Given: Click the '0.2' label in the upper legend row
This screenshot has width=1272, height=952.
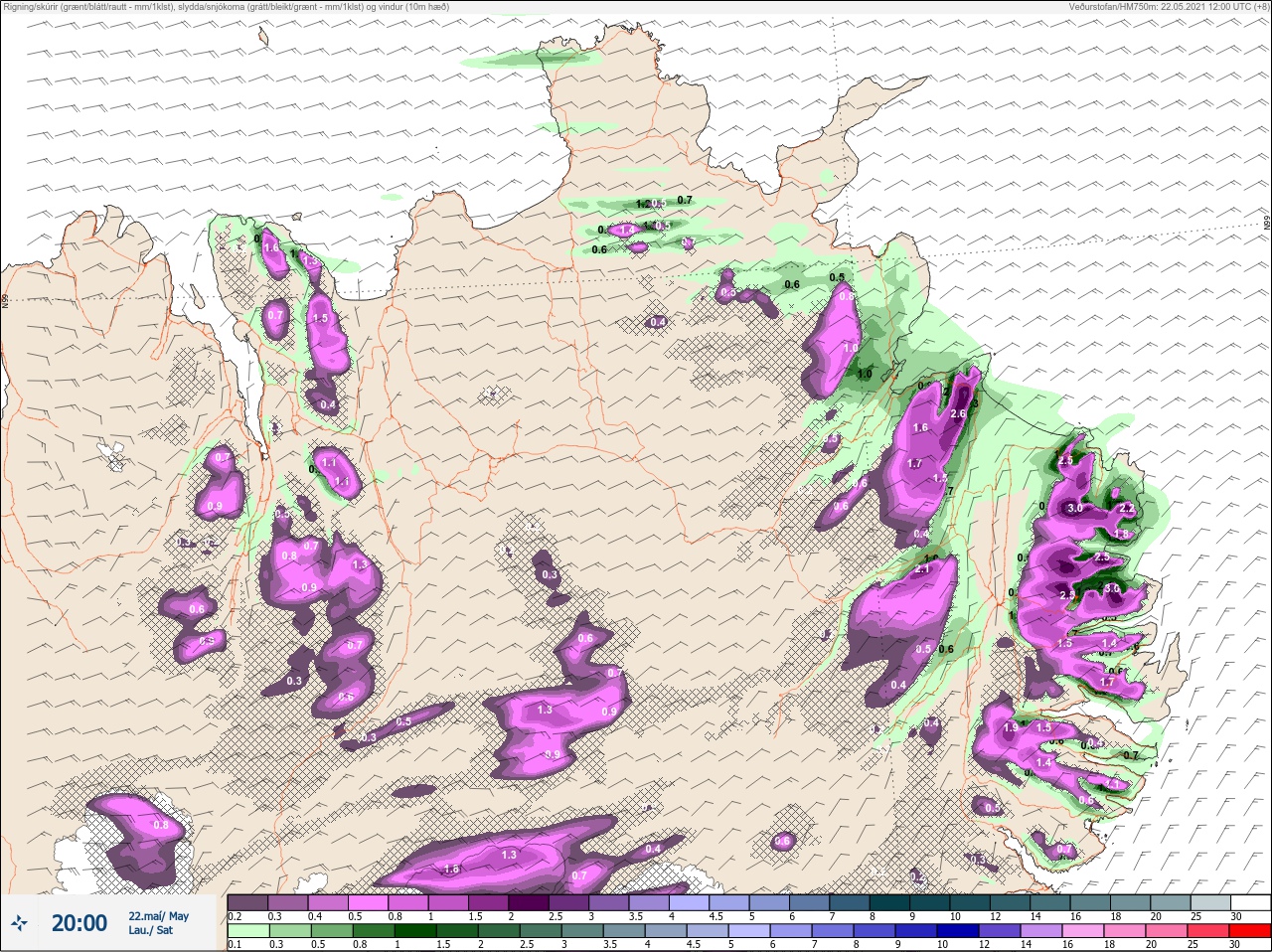Looking at the screenshot, I should pyautogui.click(x=236, y=916).
